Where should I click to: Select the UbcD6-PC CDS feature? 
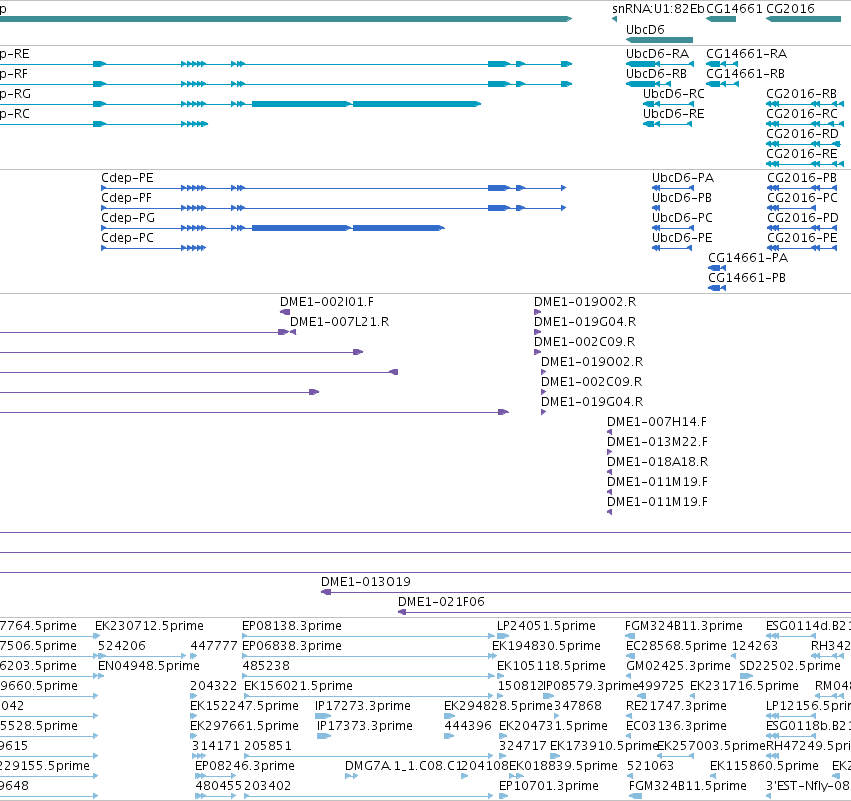(672, 228)
